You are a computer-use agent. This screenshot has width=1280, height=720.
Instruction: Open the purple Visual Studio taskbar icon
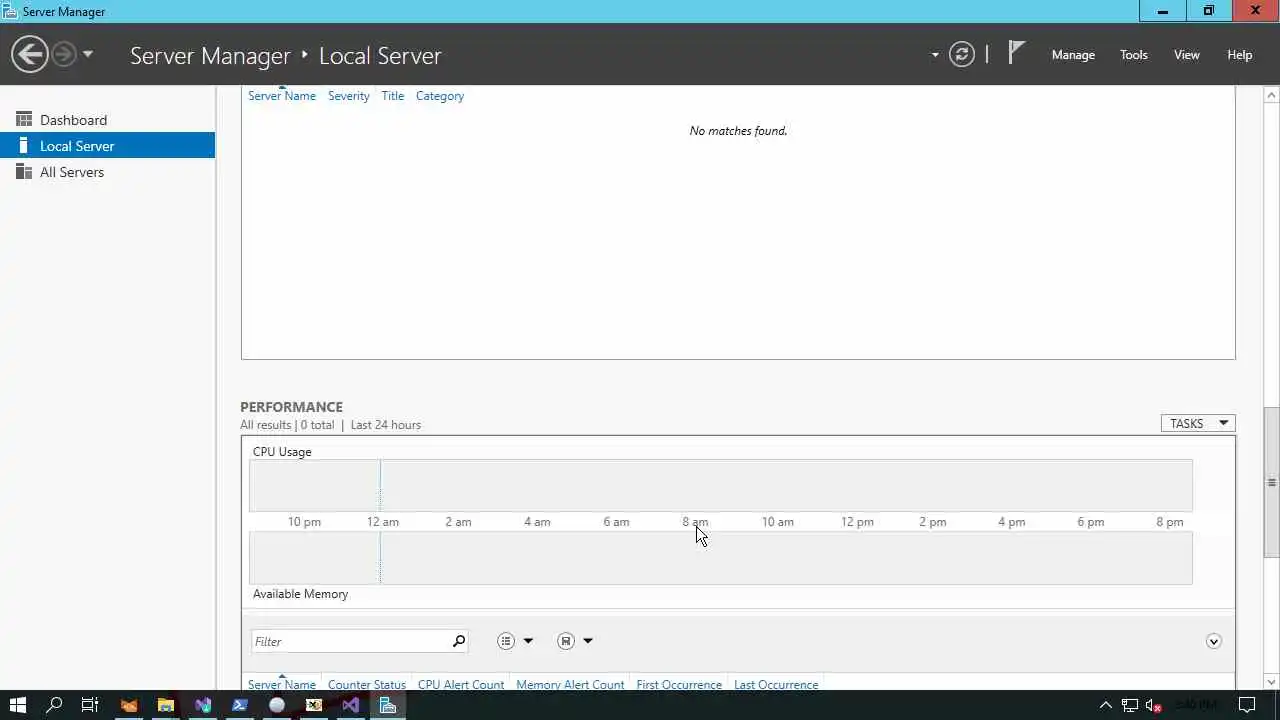[351, 705]
